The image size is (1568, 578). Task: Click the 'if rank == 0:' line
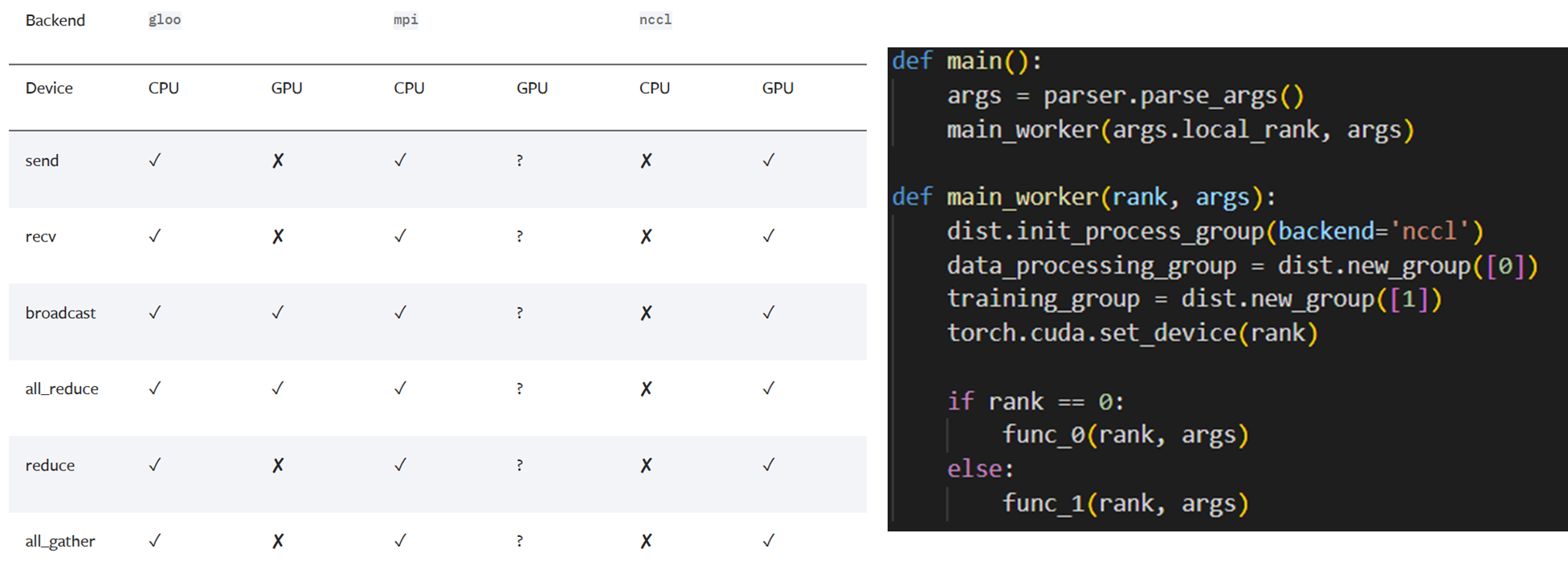[x=1035, y=401]
